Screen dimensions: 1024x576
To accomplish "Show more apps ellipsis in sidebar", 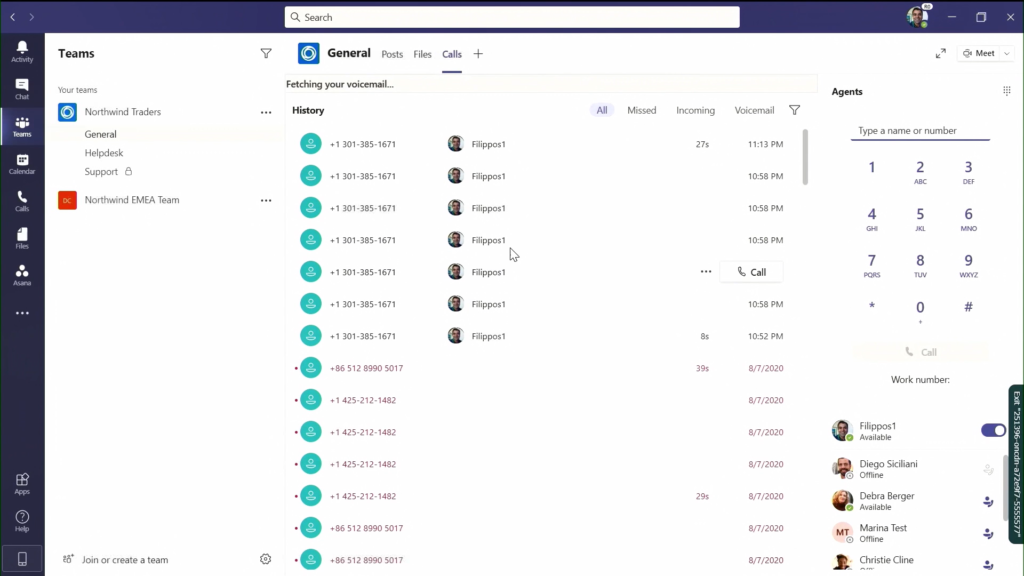I will pyautogui.click(x=22, y=313).
